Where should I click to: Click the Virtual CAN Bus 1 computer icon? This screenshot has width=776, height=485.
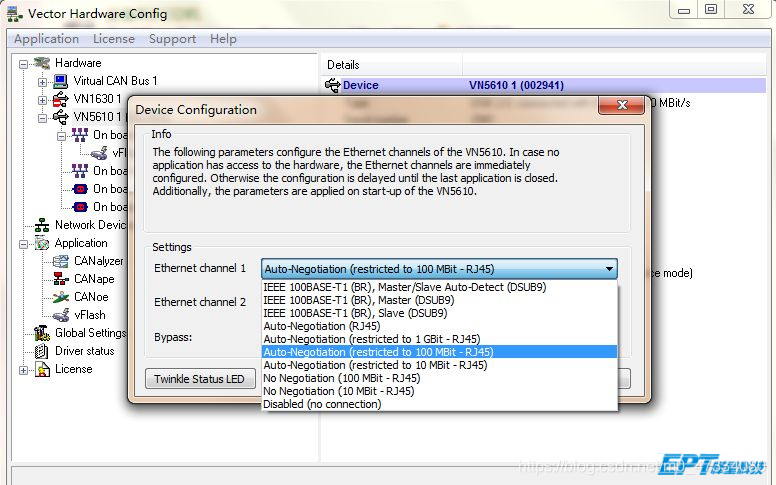click(x=60, y=81)
